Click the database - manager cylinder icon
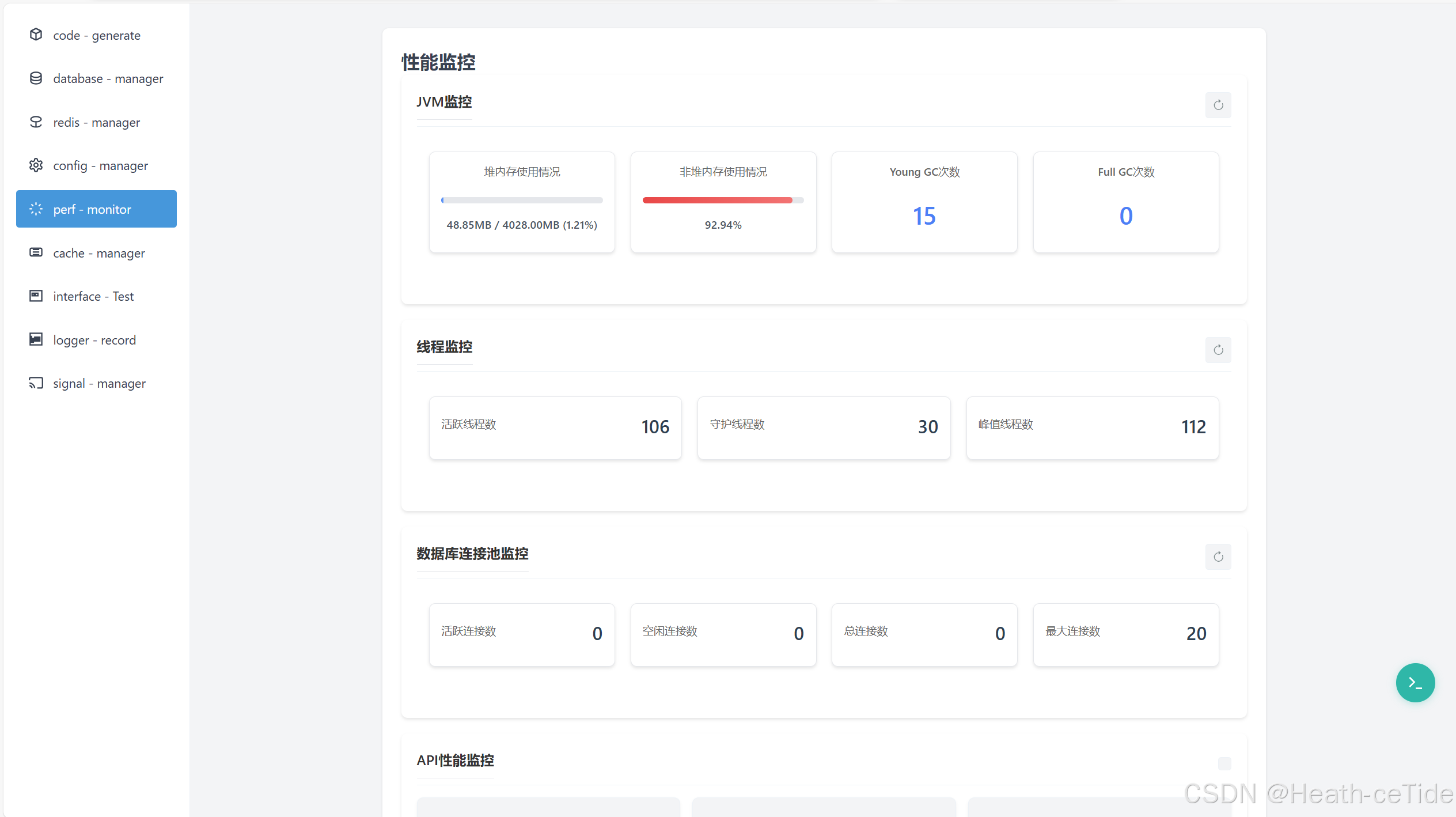The image size is (1456, 817). click(36, 78)
